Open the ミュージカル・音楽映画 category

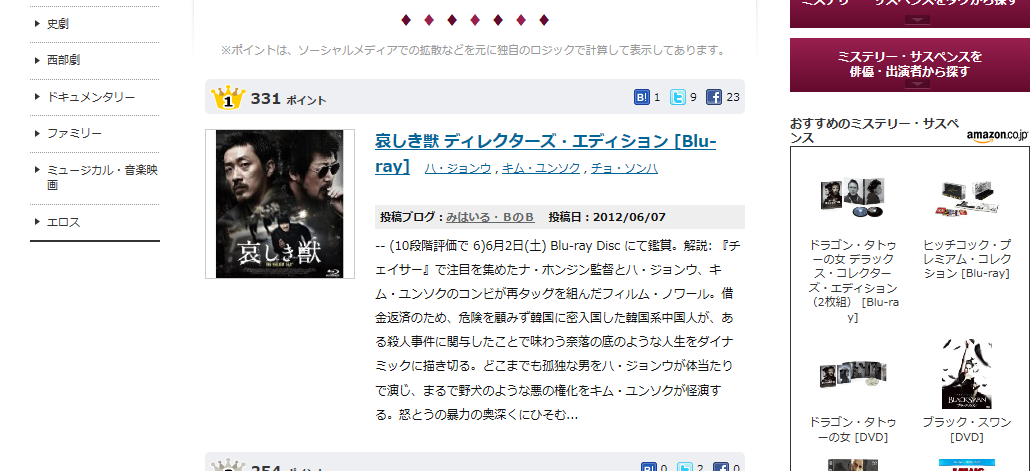pyautogui.click(x=102, y=177)
